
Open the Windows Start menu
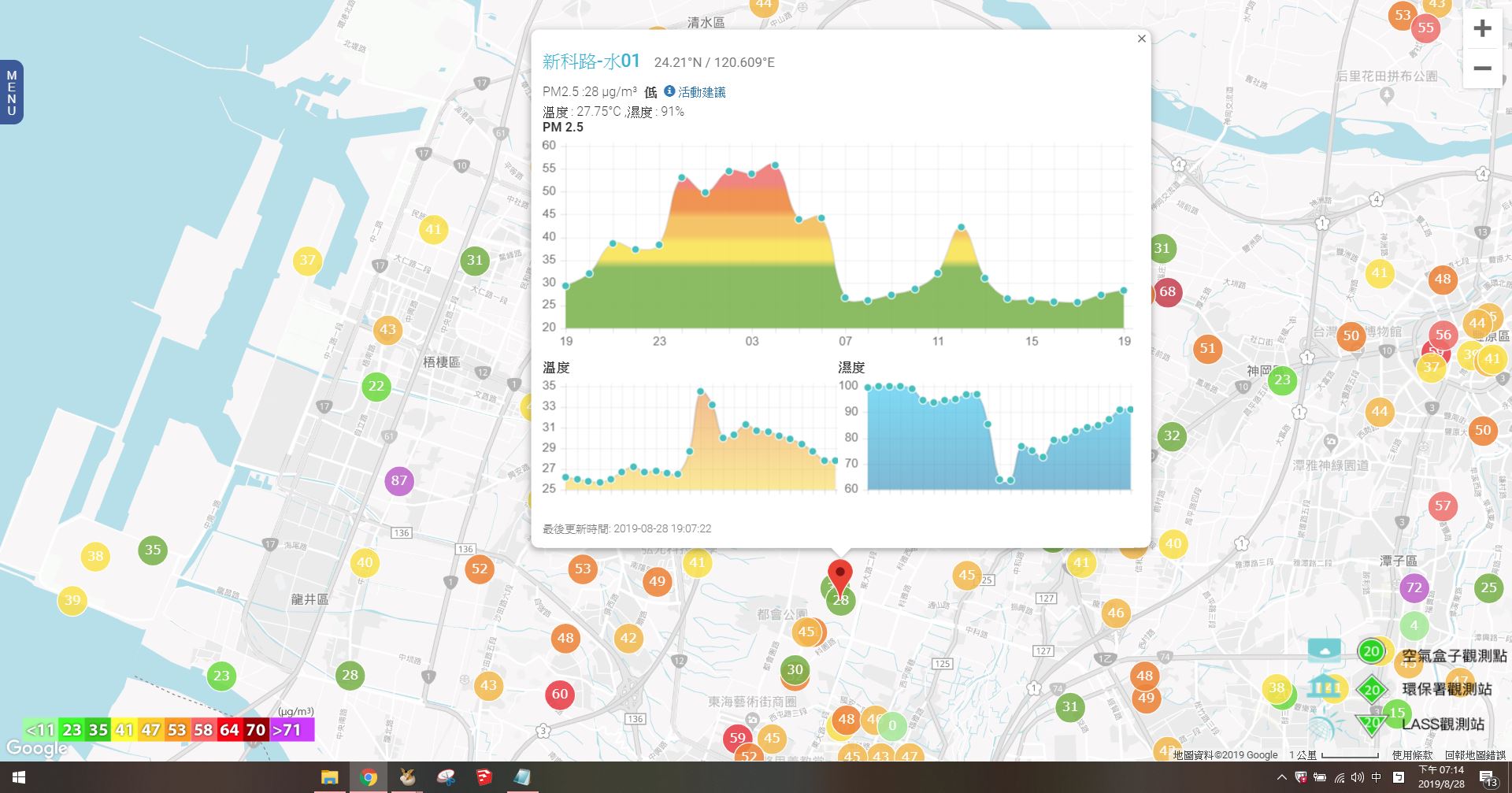pyautogui.click(x=19, y=777)
